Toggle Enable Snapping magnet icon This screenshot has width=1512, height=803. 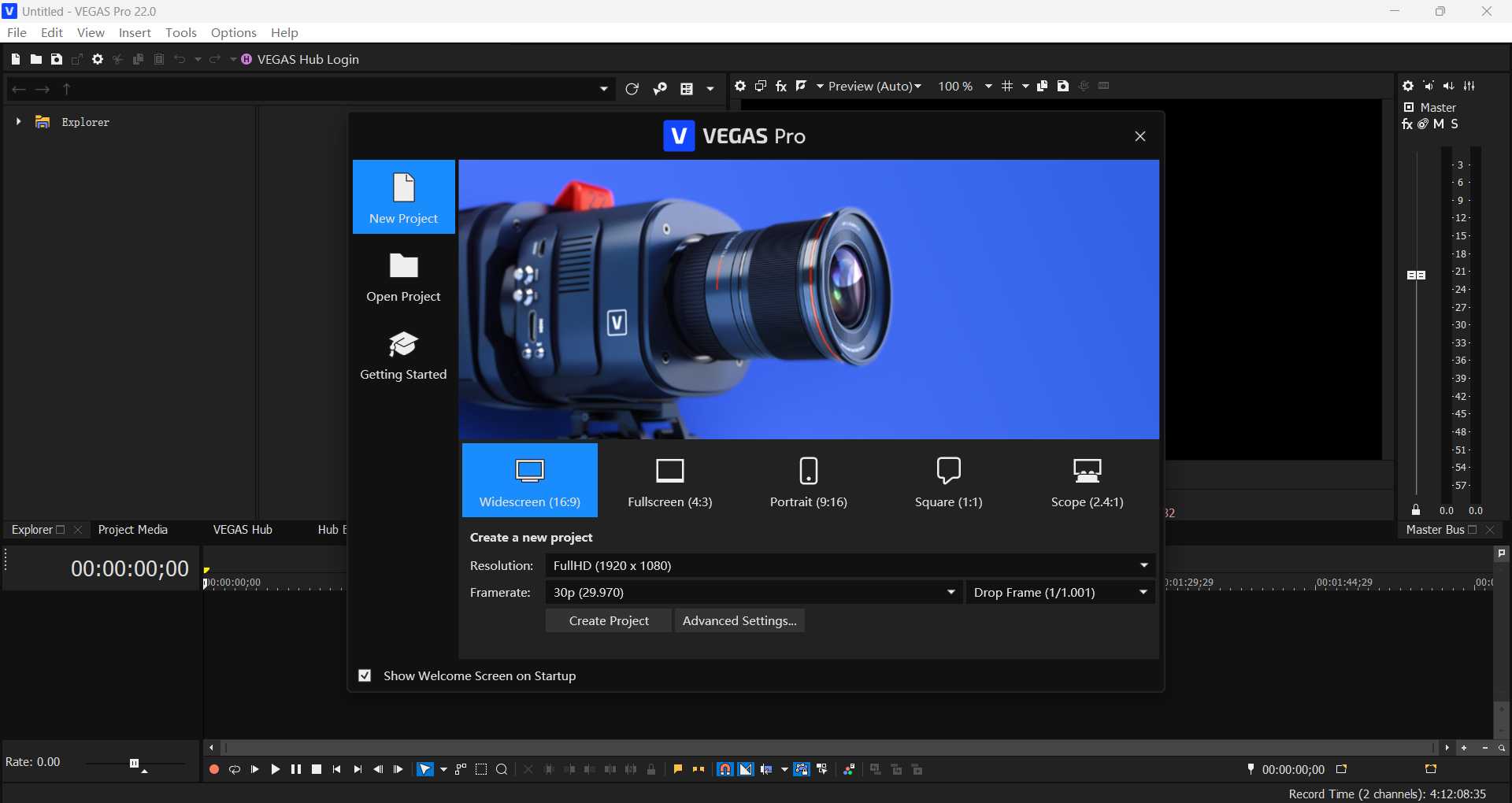725,769
